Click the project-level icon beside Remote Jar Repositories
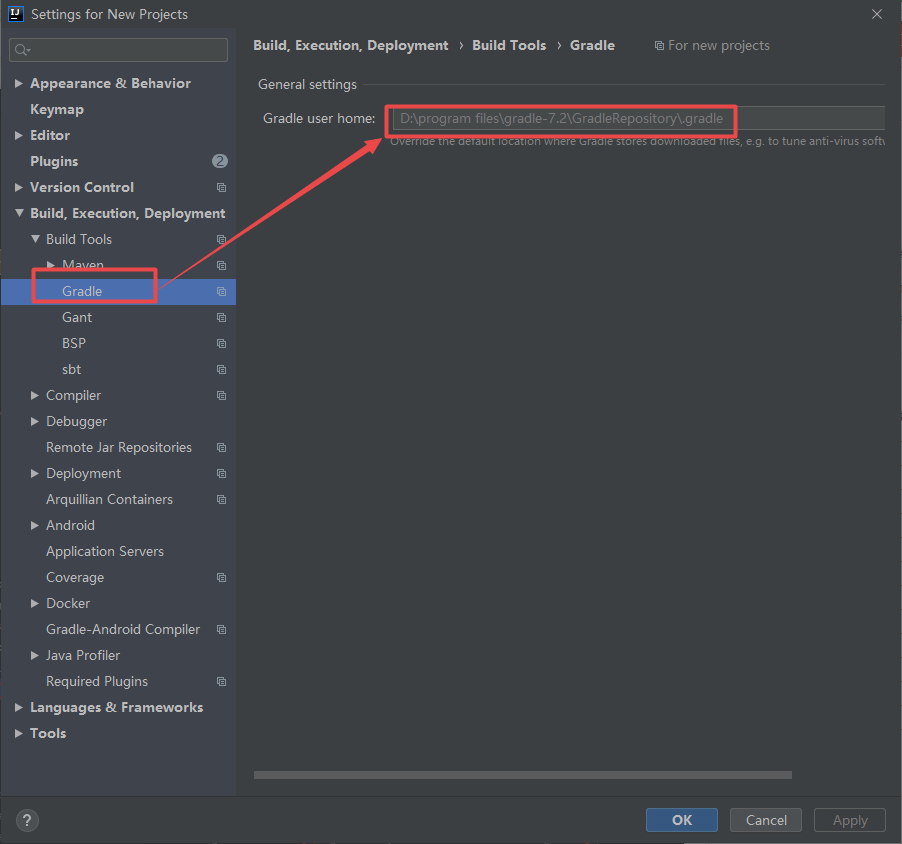 point(221,448)
